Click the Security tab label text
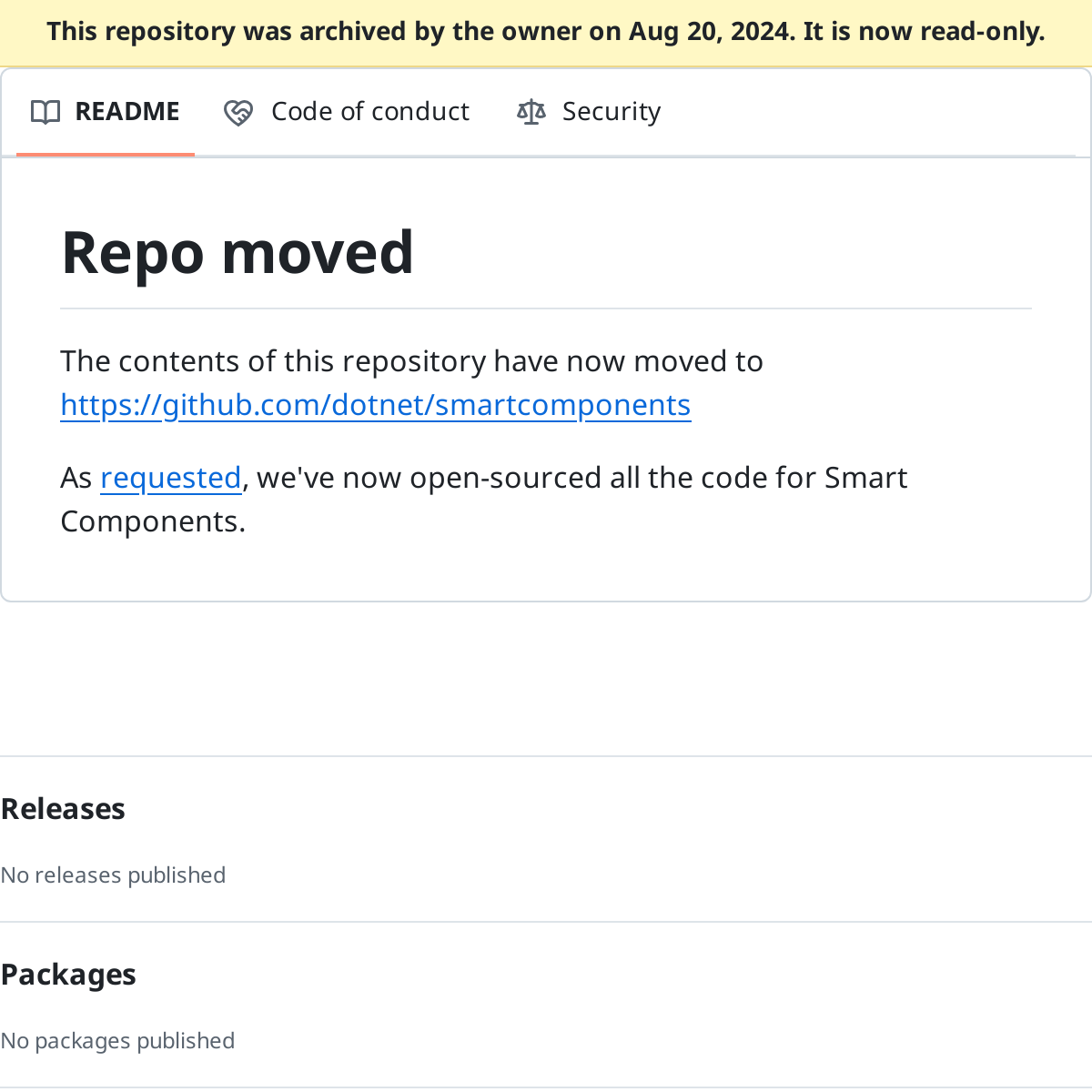 [612, 110]
